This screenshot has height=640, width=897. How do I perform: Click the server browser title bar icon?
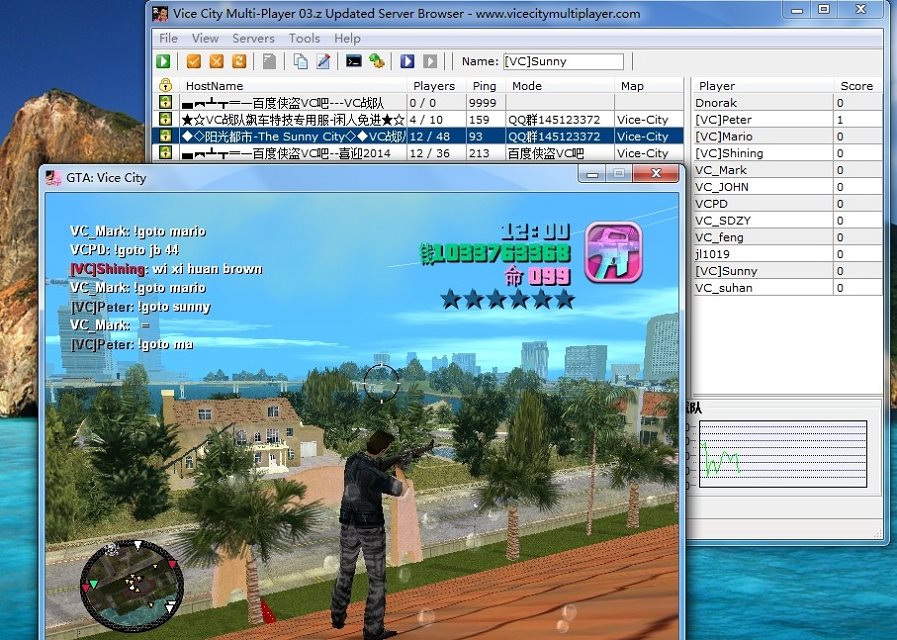coord(161,13)
